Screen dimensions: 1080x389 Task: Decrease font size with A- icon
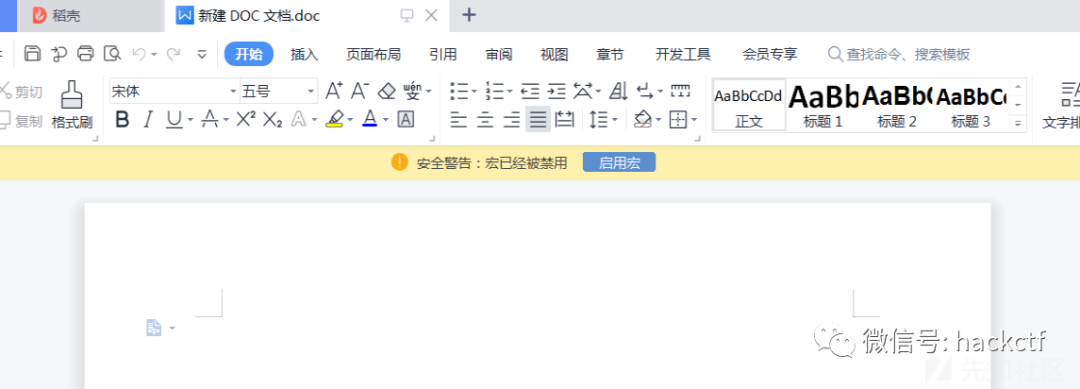(360, 90)
